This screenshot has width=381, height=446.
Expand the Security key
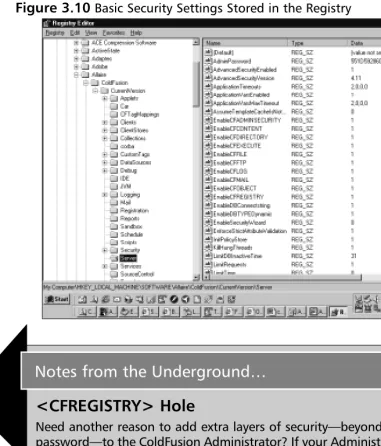click(105, 250)
